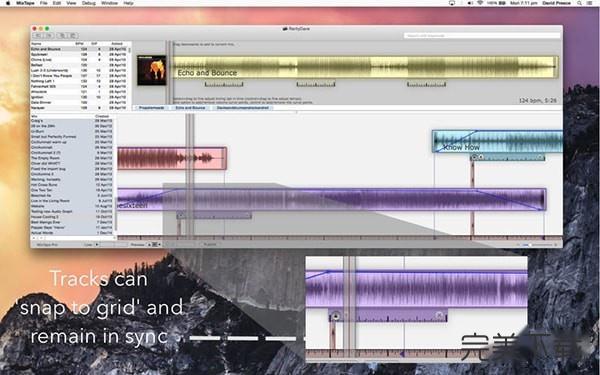
Task: Select the 'Nothing Left 1' track row
Action: pyautogui.click(x=79, y=81)
